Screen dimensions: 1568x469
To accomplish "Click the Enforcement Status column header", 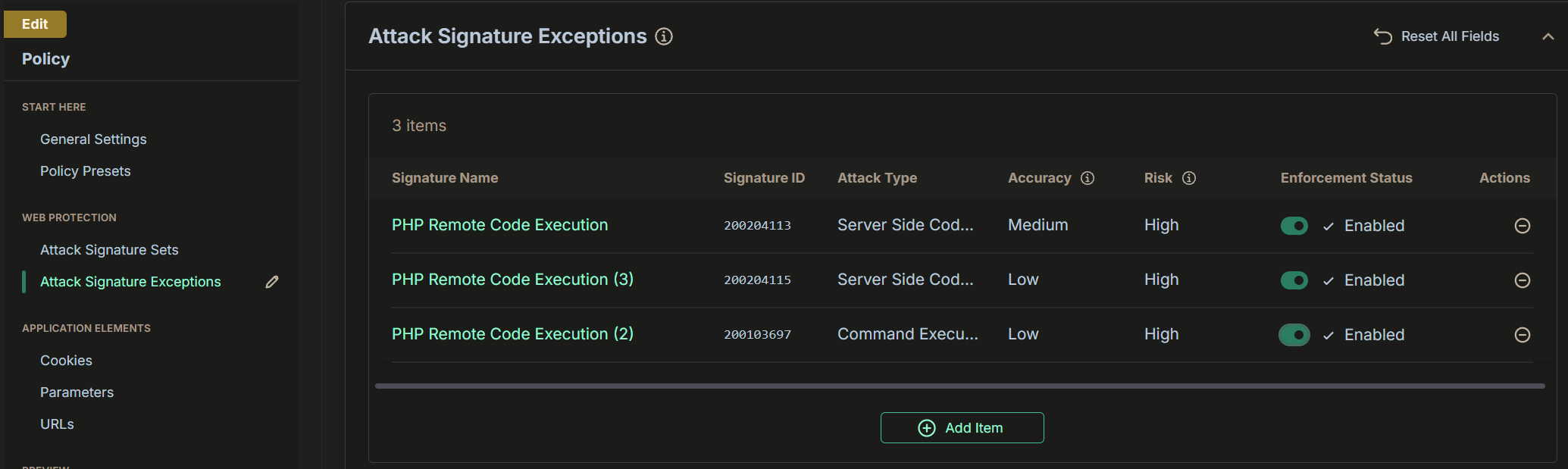I will pyautogui.click(x=1346, y=178).
